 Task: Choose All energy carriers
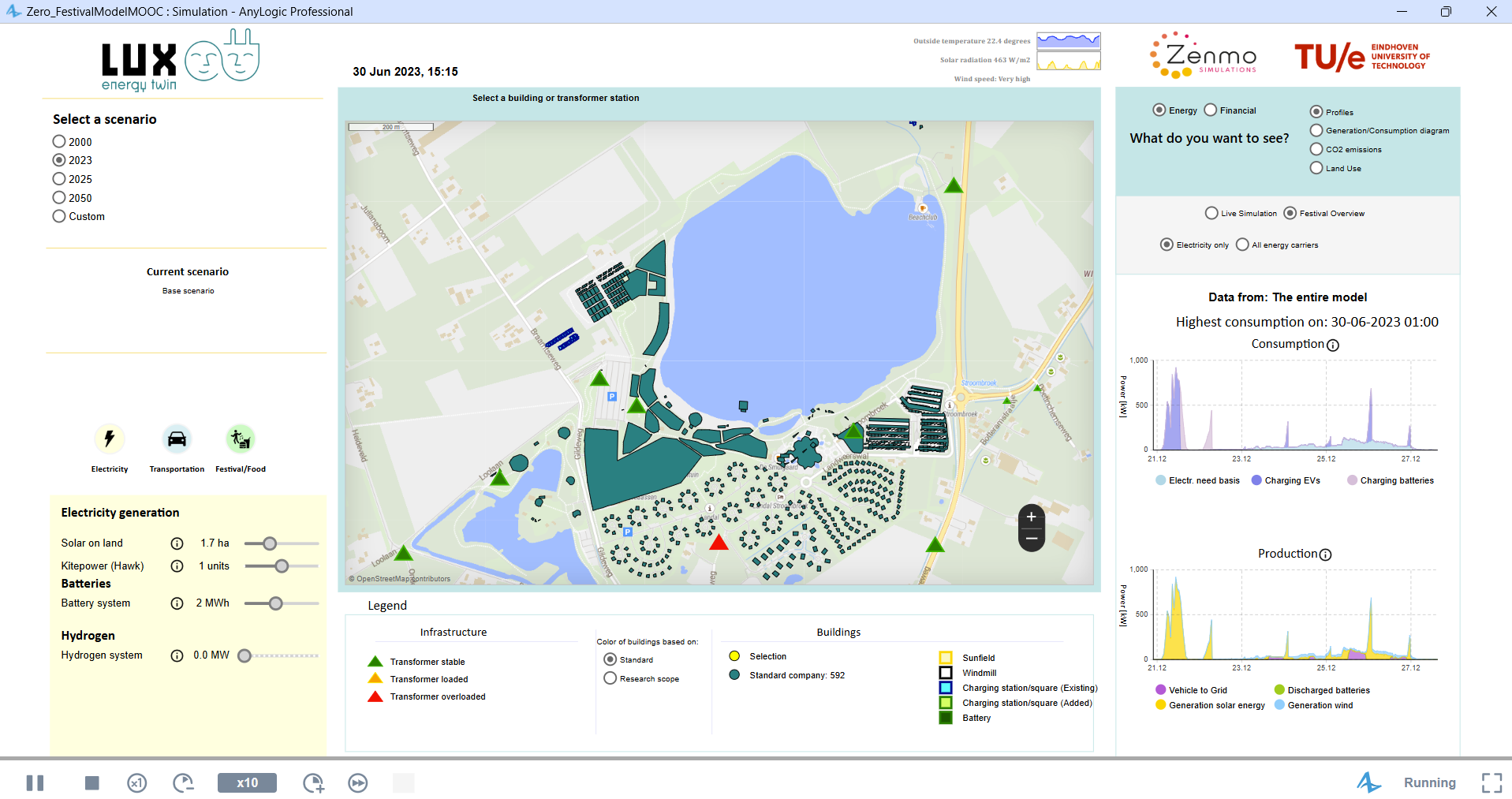point(1242,245)
